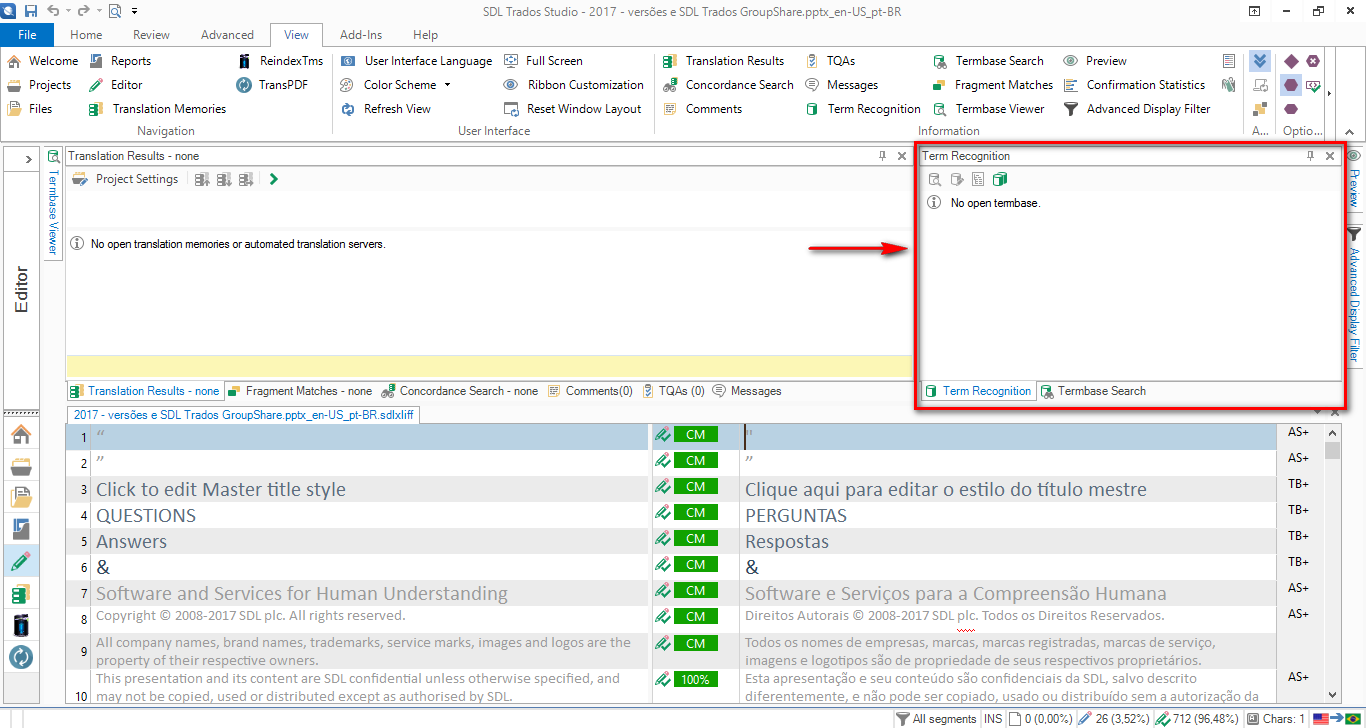Select the Comments(0) tab
The height and width of the screenshot is (728, 1366).
[x=590, y=391]
